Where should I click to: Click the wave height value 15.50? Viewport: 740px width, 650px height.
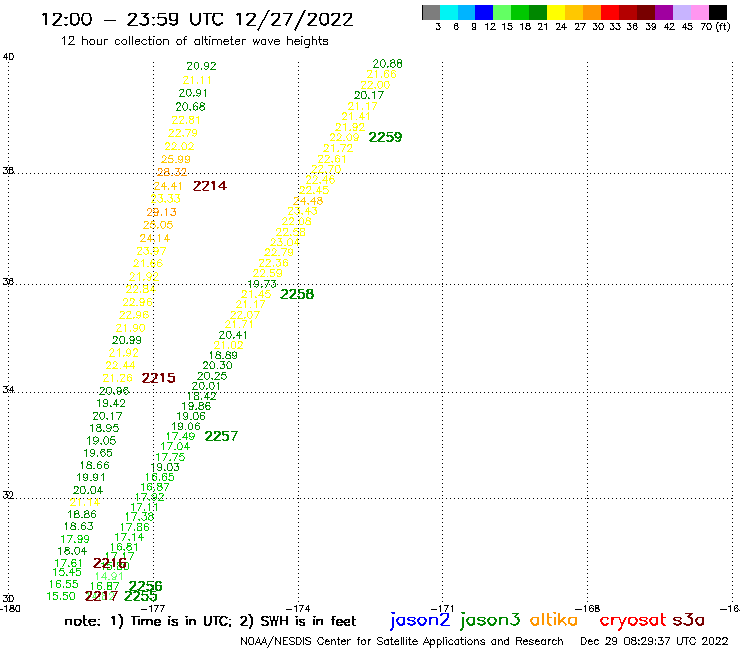click(x=61, y=597)
